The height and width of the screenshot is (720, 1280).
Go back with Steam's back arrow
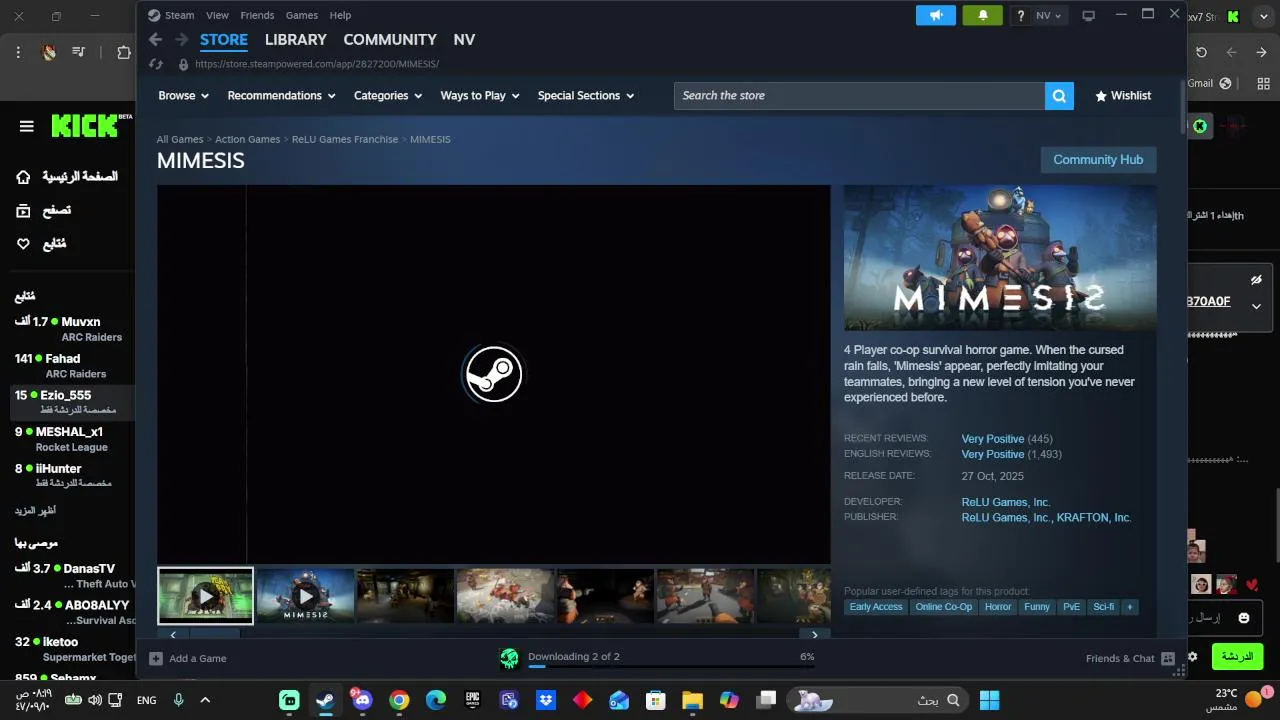[155, 39]
